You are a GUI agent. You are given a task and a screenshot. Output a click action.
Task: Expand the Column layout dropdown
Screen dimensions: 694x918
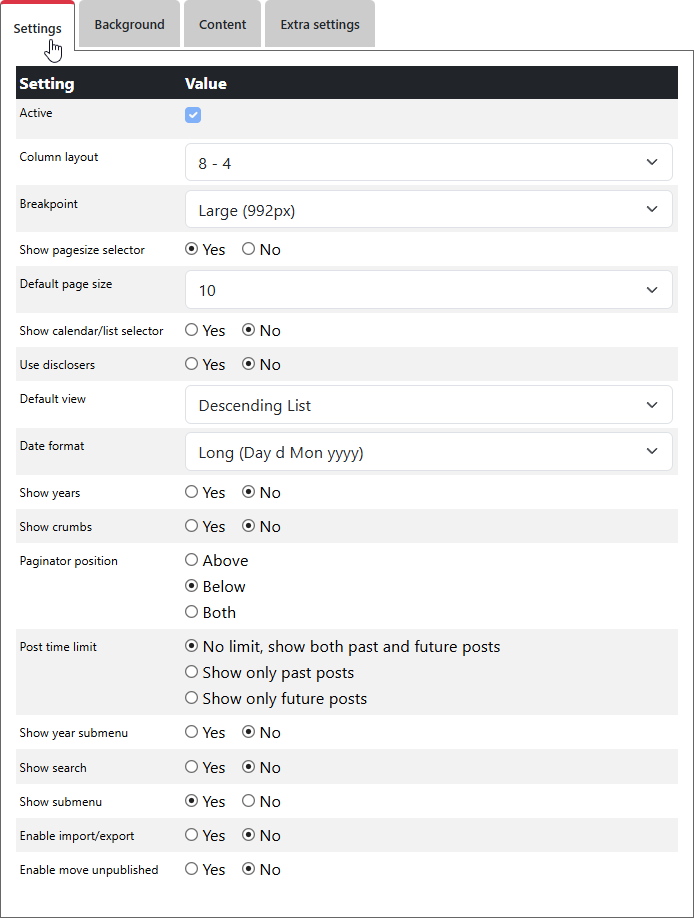(x=428, y=162)
